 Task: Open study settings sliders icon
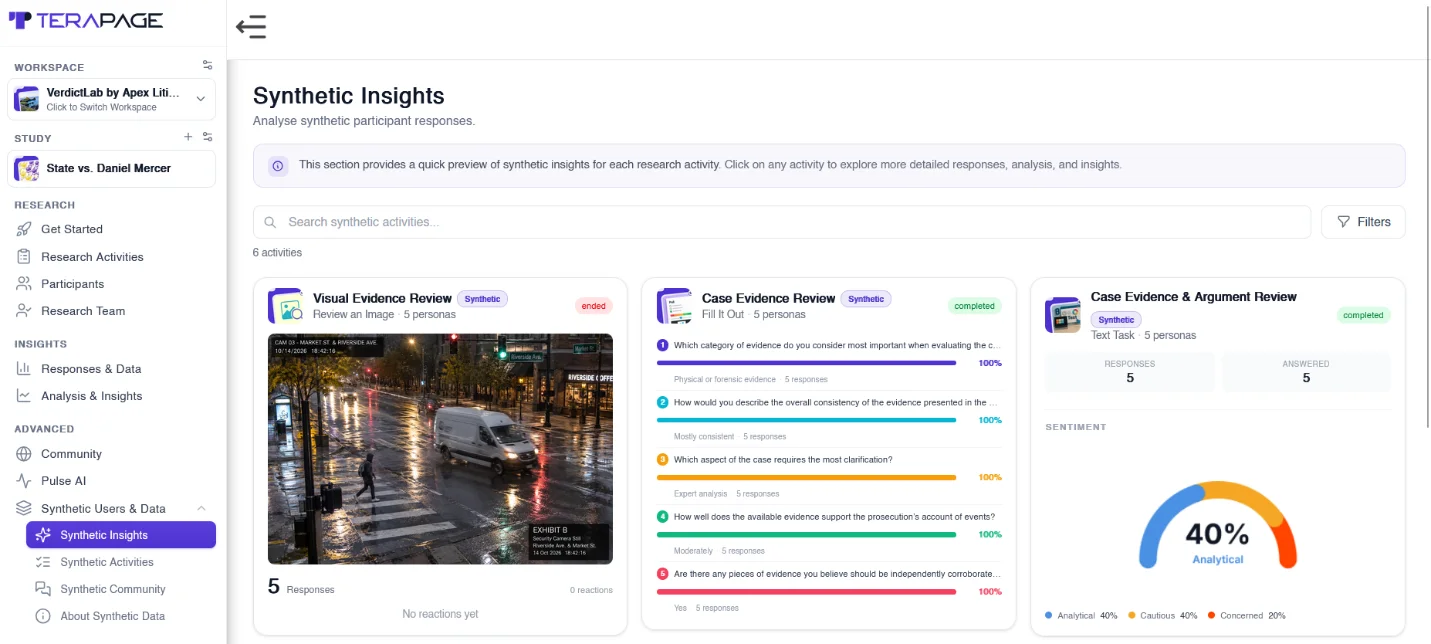click(207, 137)
